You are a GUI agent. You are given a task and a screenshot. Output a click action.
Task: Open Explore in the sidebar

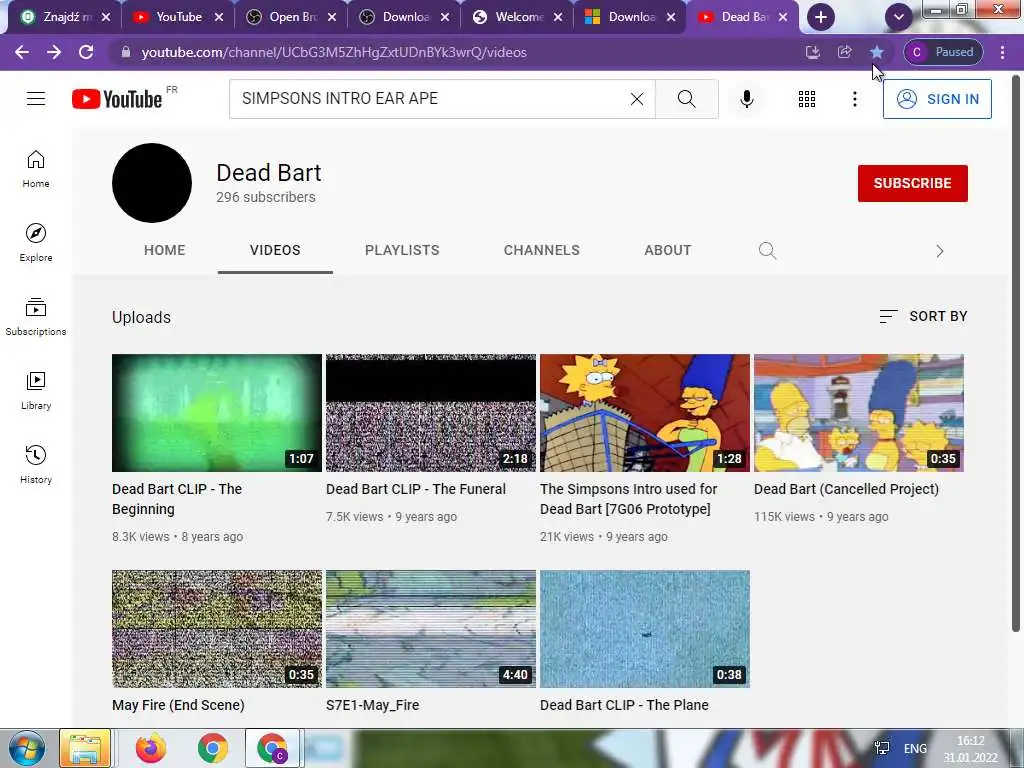coord(36,243)
